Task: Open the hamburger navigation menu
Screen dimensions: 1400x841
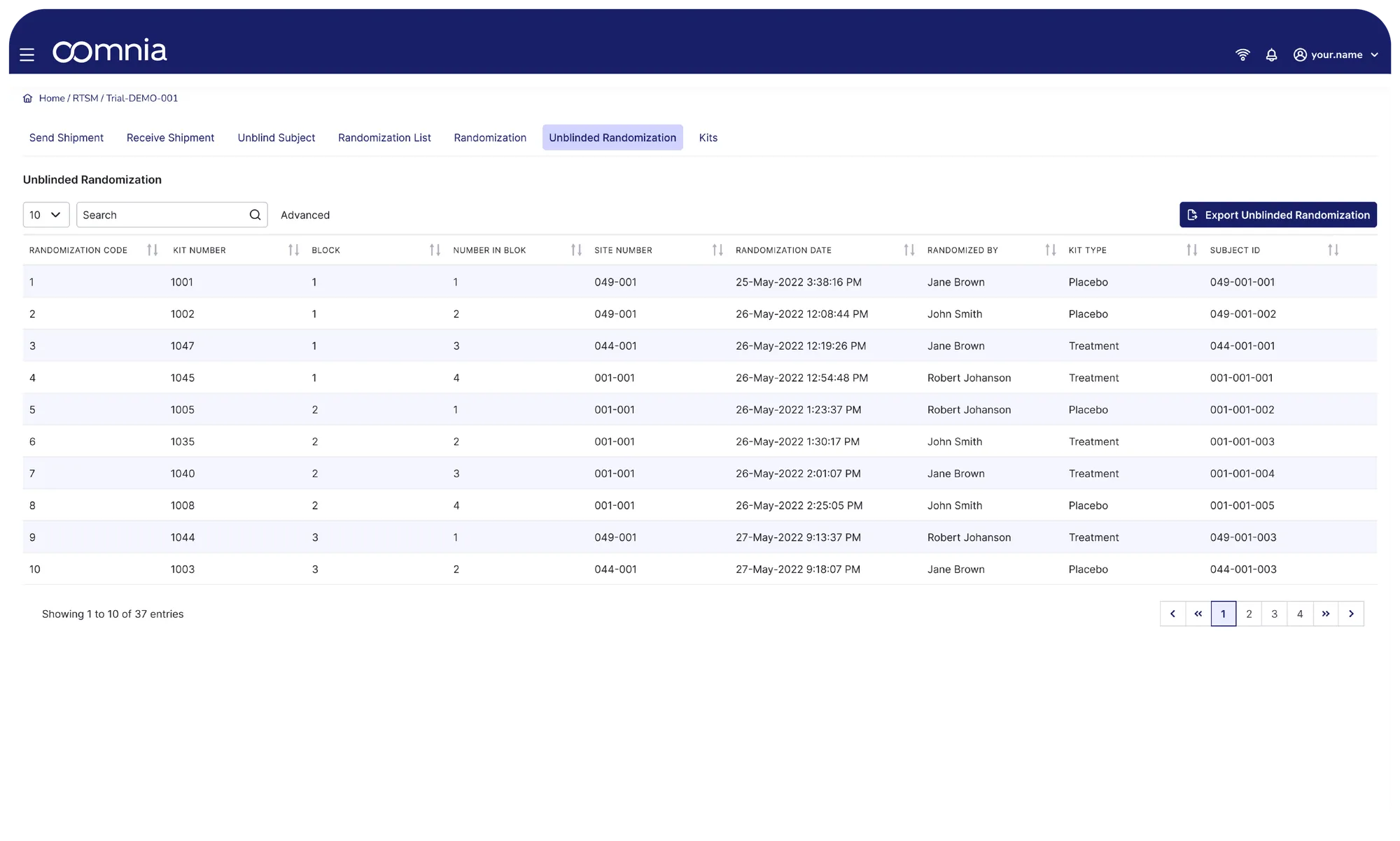Action: point(27,55)
